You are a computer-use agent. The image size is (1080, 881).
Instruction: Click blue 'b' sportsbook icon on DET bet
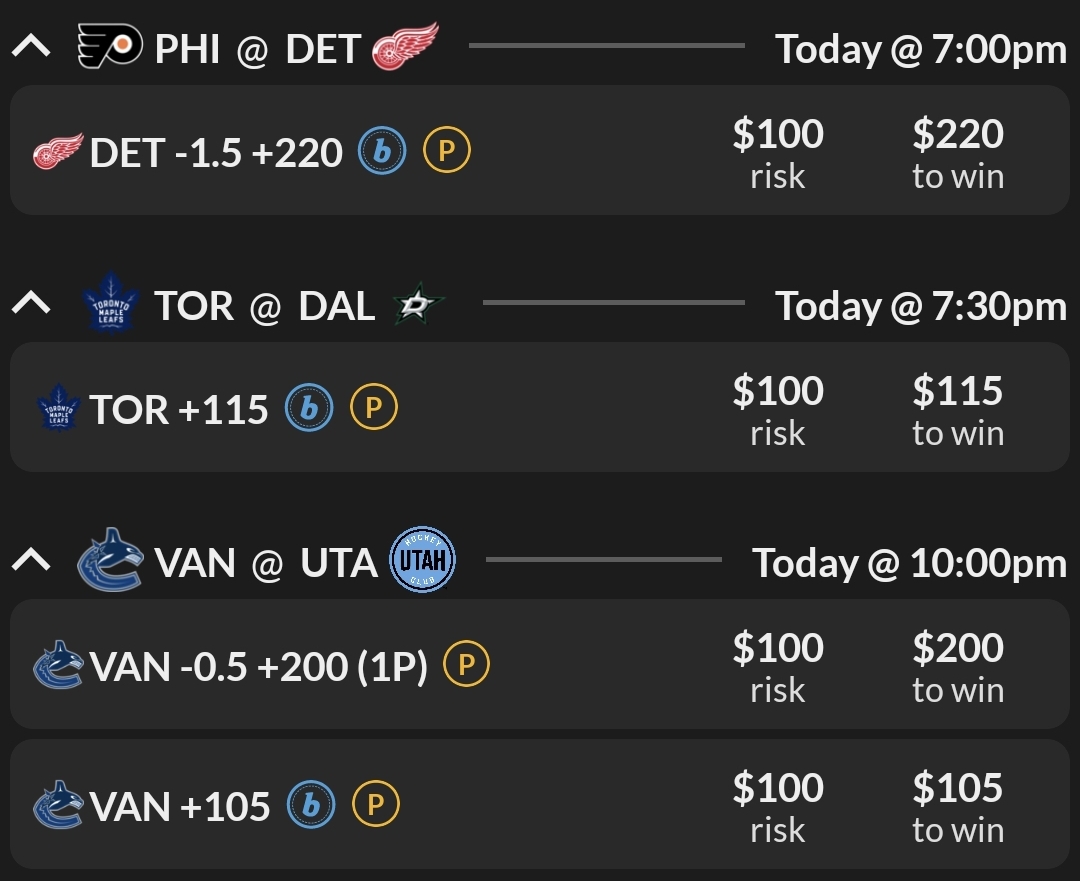click(383, 152)
